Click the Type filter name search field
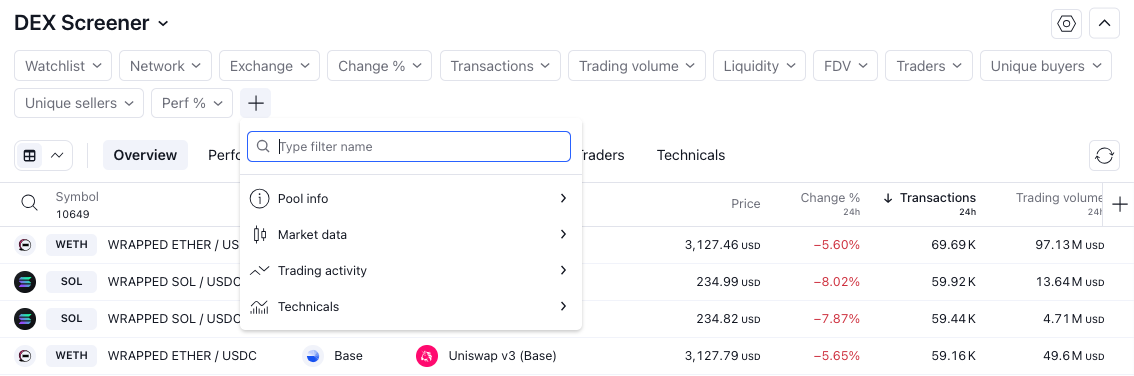This screenshot has height=376, width=1134. click(409, 147)
